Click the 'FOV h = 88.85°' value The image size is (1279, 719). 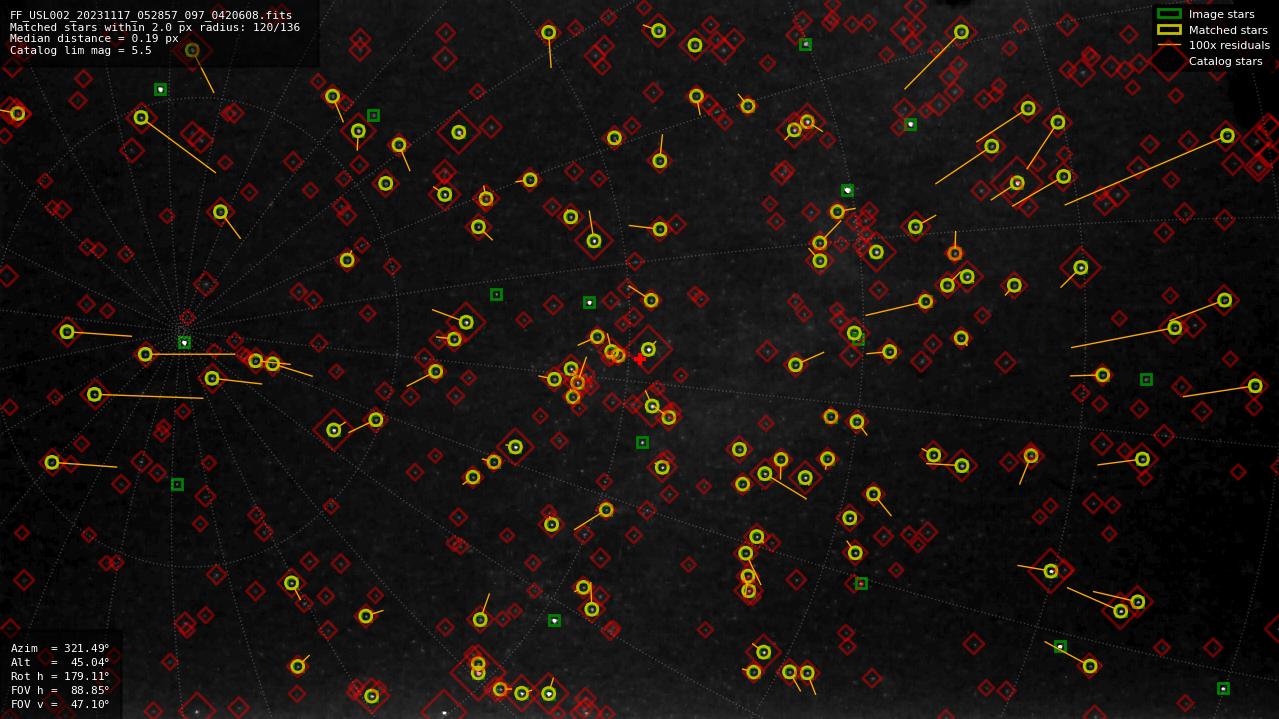click(x=60, y=690)
